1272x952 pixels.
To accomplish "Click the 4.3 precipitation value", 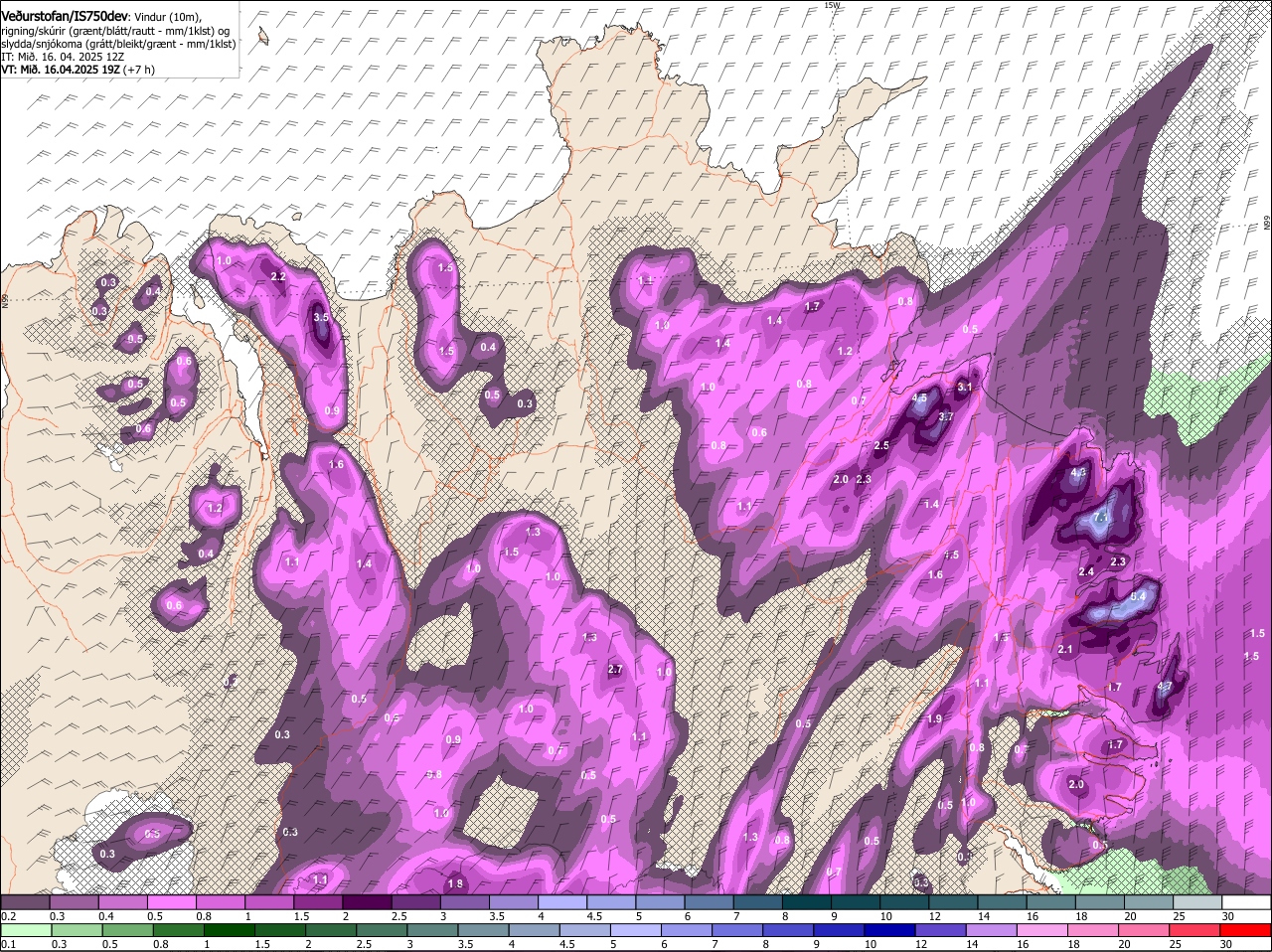I will coord(1078,474).
